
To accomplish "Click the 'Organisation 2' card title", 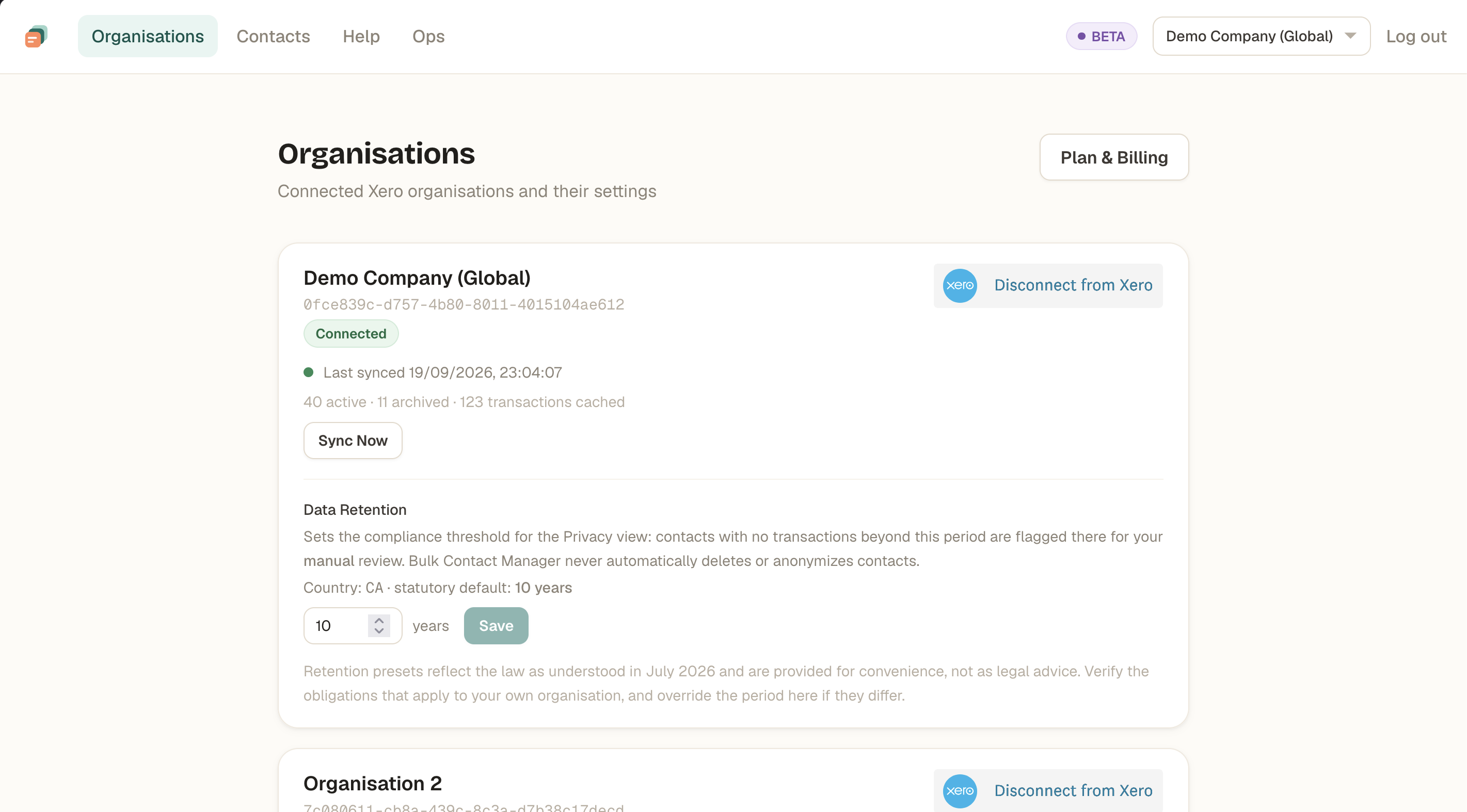I will click(x=373, y=784).
